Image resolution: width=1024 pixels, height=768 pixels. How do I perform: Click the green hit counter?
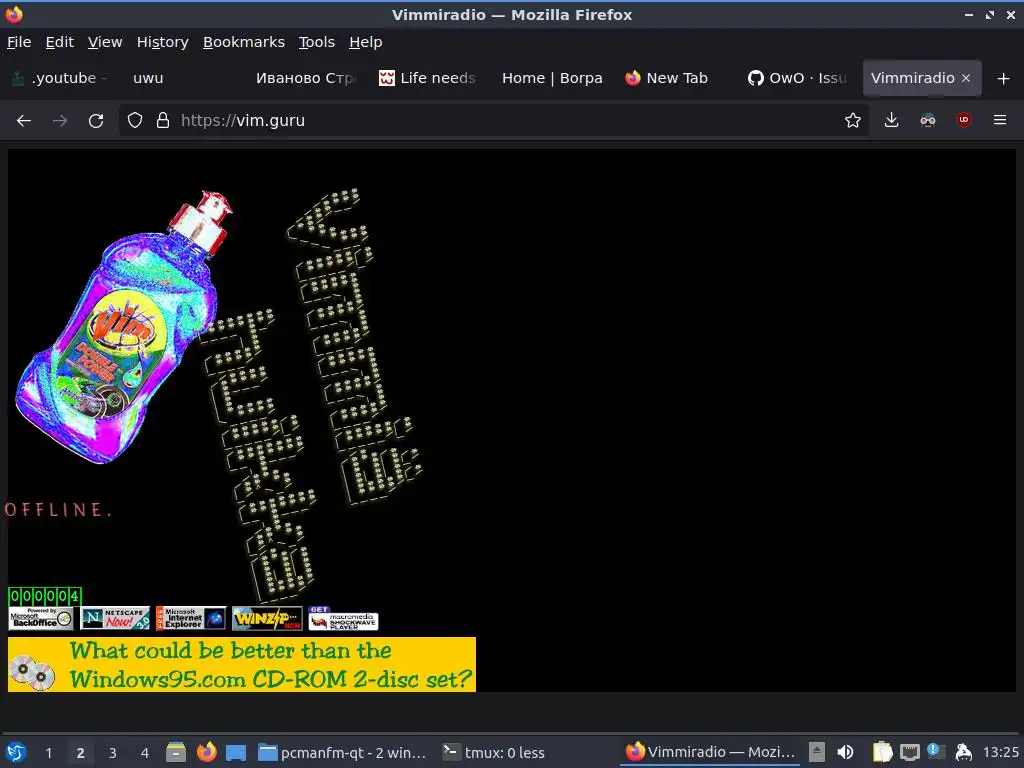point(44,596)
